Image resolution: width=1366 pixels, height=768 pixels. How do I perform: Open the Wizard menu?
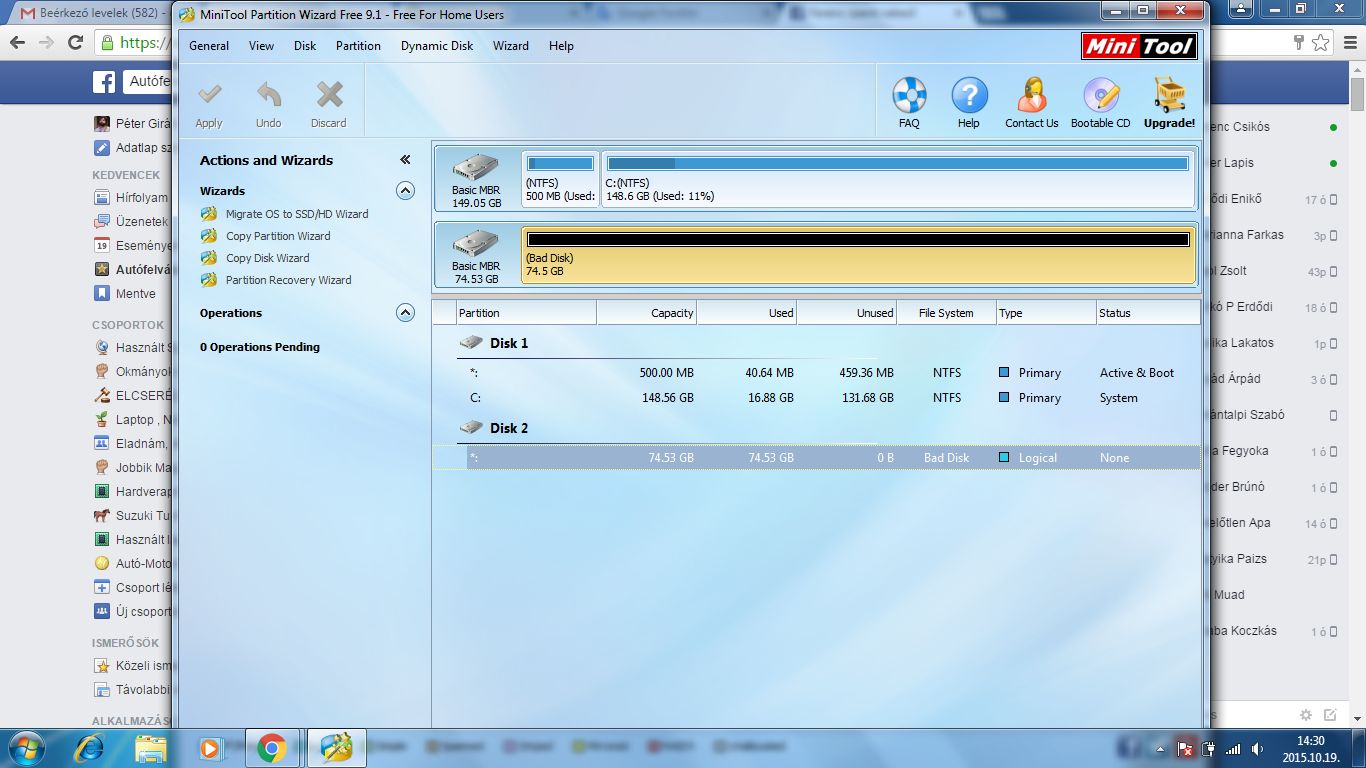tap(510, 46)
